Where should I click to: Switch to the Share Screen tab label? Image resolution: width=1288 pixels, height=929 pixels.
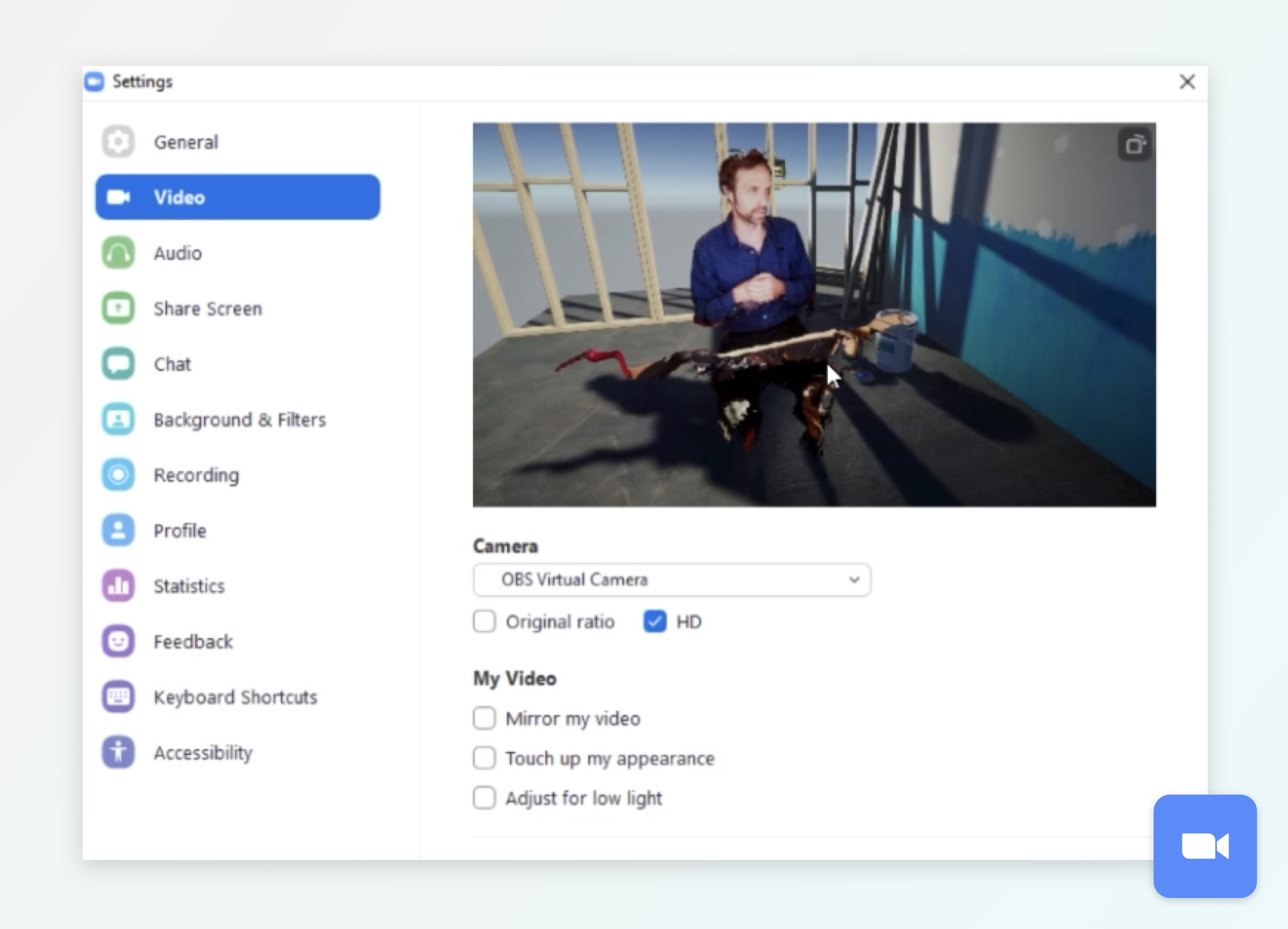click(x=208, y=308)
